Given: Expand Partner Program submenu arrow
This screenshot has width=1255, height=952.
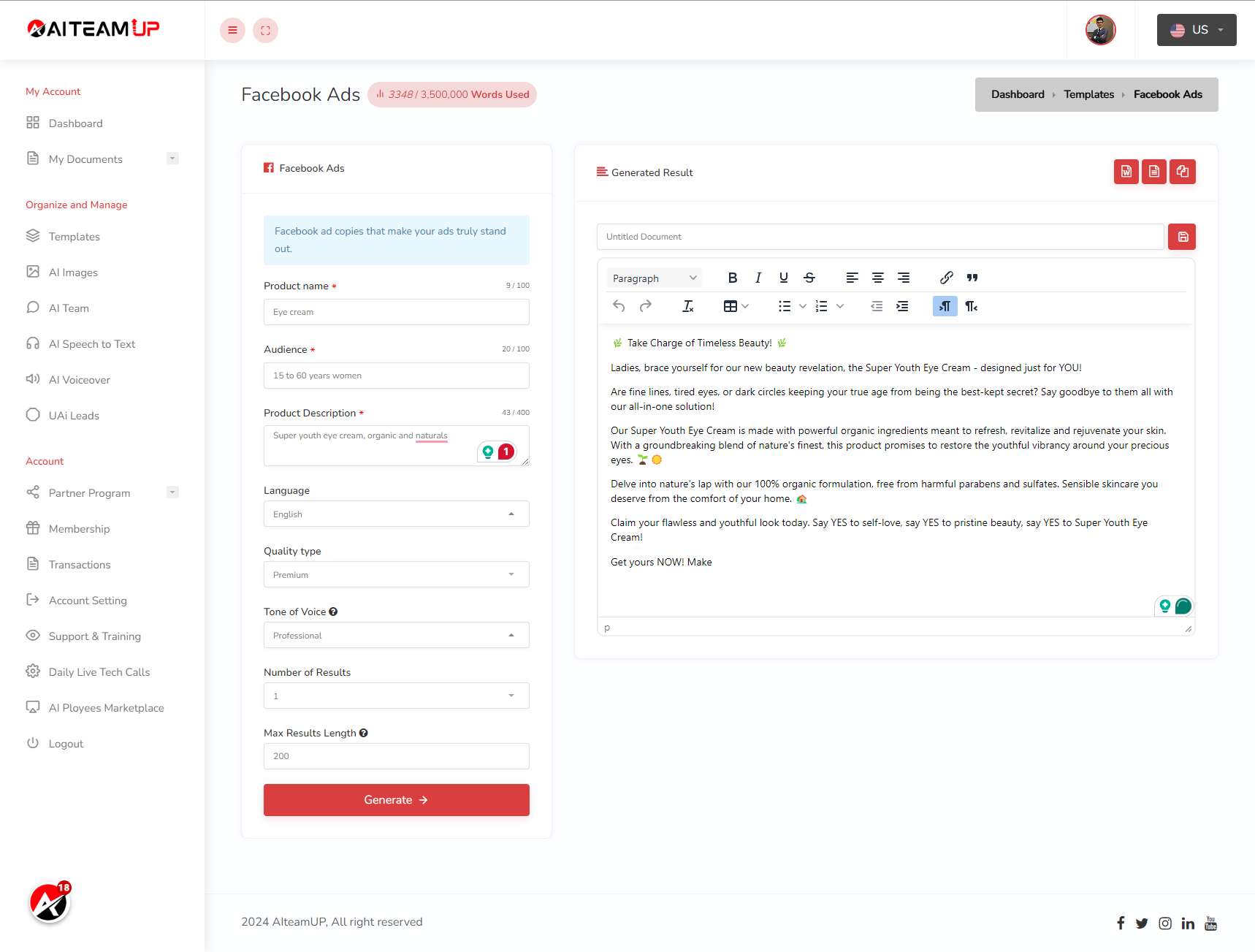Looking at the screenshot, I should coord(173,492).
